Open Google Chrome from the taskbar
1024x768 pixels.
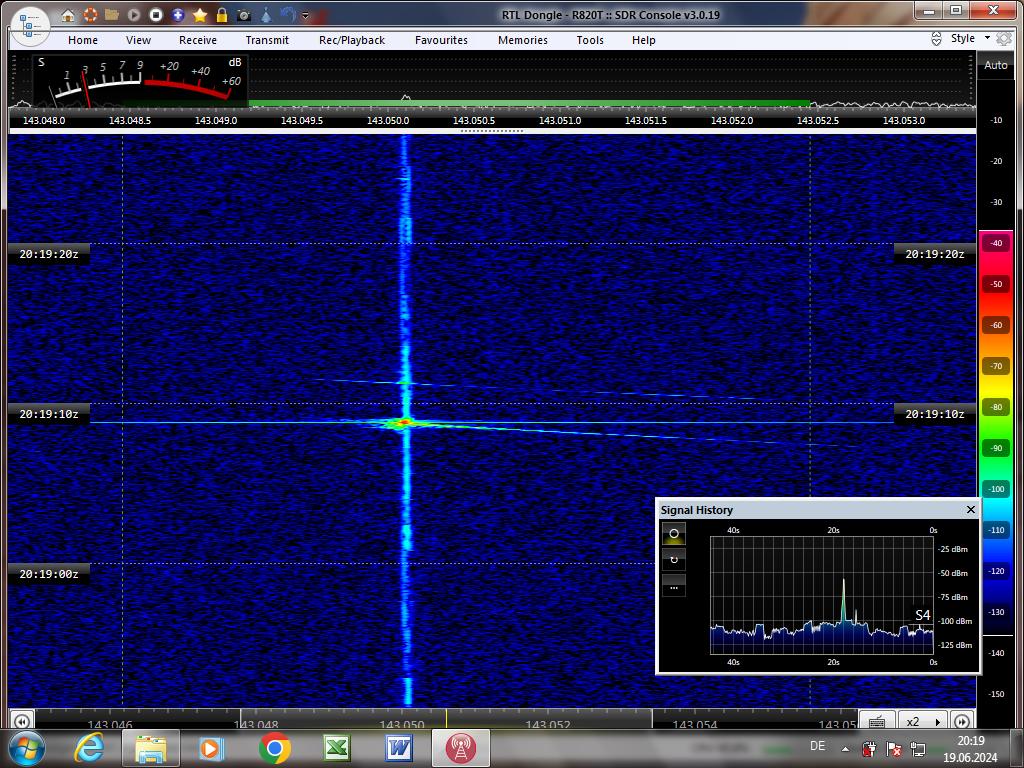point(274,748)
